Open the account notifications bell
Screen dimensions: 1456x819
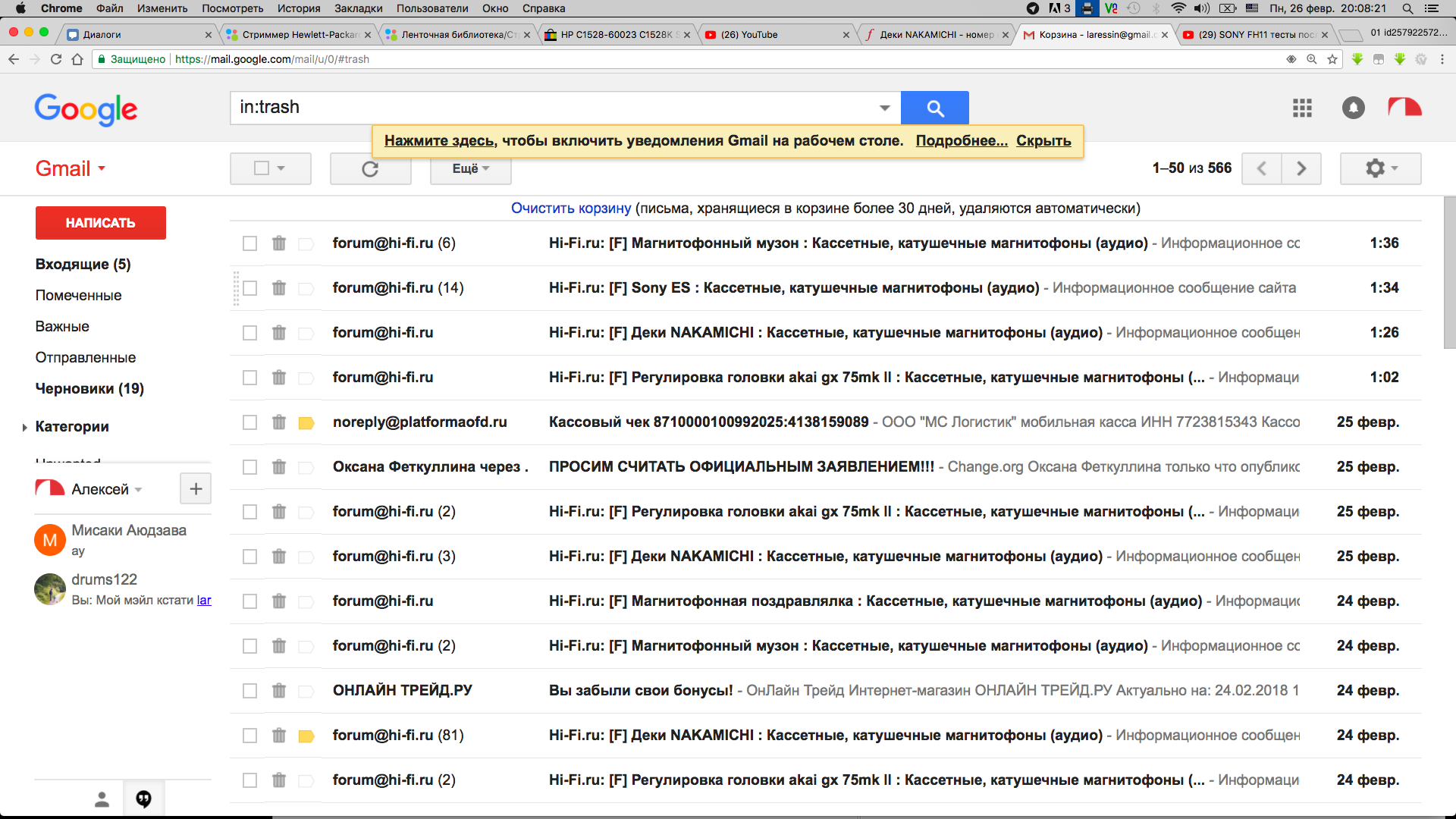coord(1353,108)
